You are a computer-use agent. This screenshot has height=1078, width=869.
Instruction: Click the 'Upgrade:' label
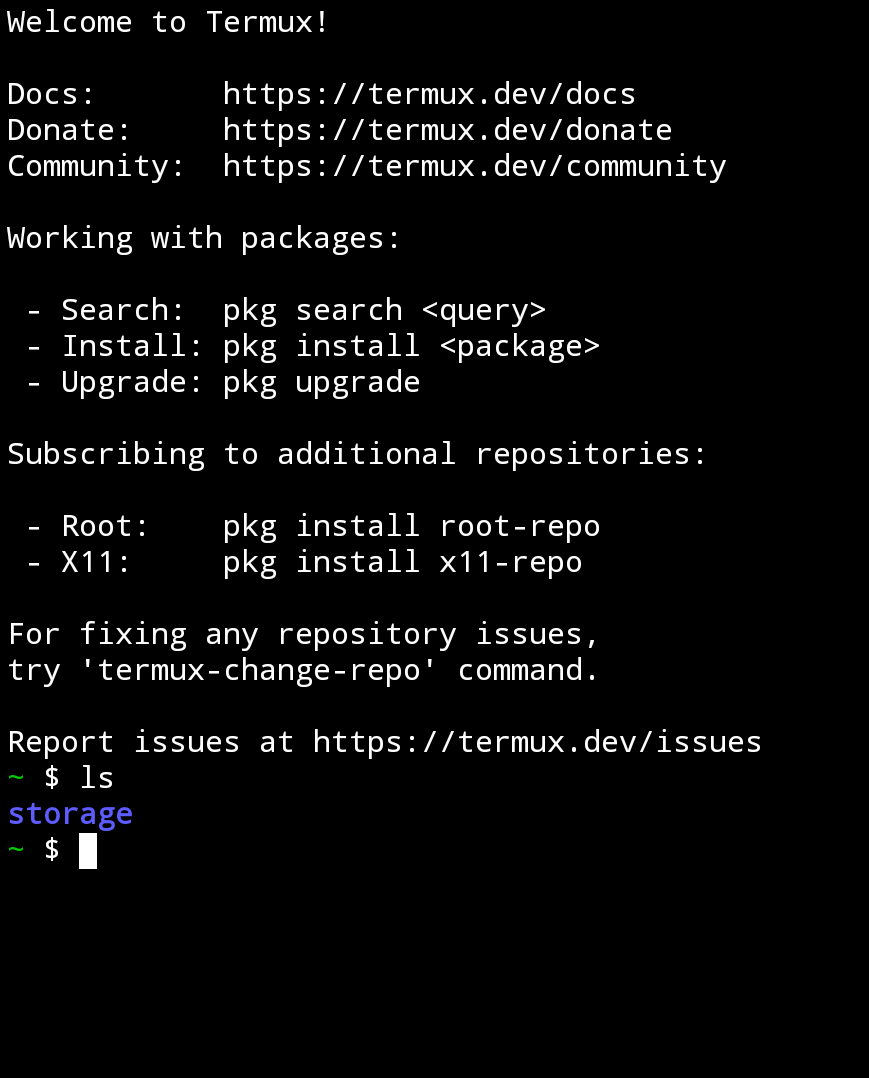click(132, 383)
